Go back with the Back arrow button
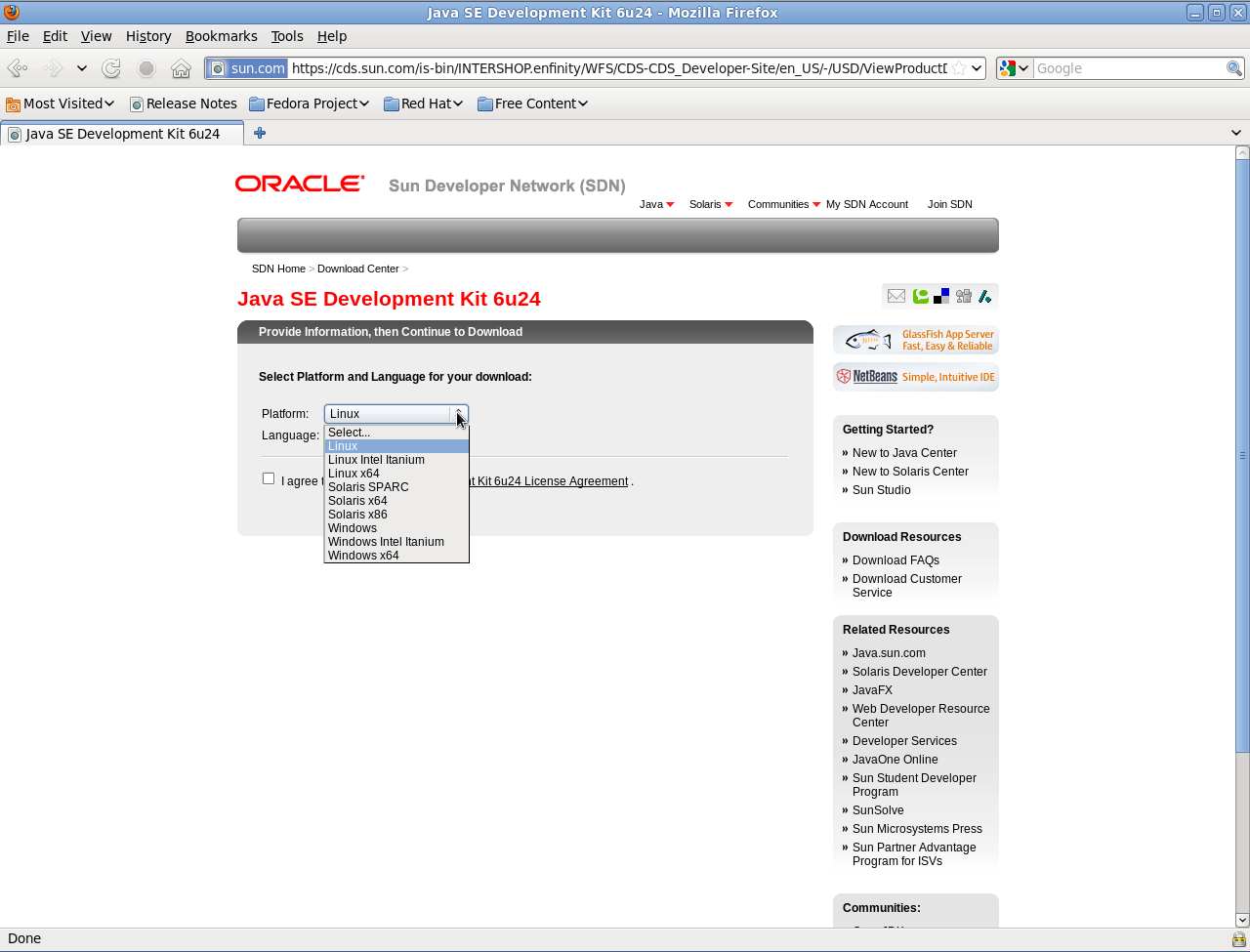The height and width of the screenshot is (952, 1250). [x=18, y=68]
